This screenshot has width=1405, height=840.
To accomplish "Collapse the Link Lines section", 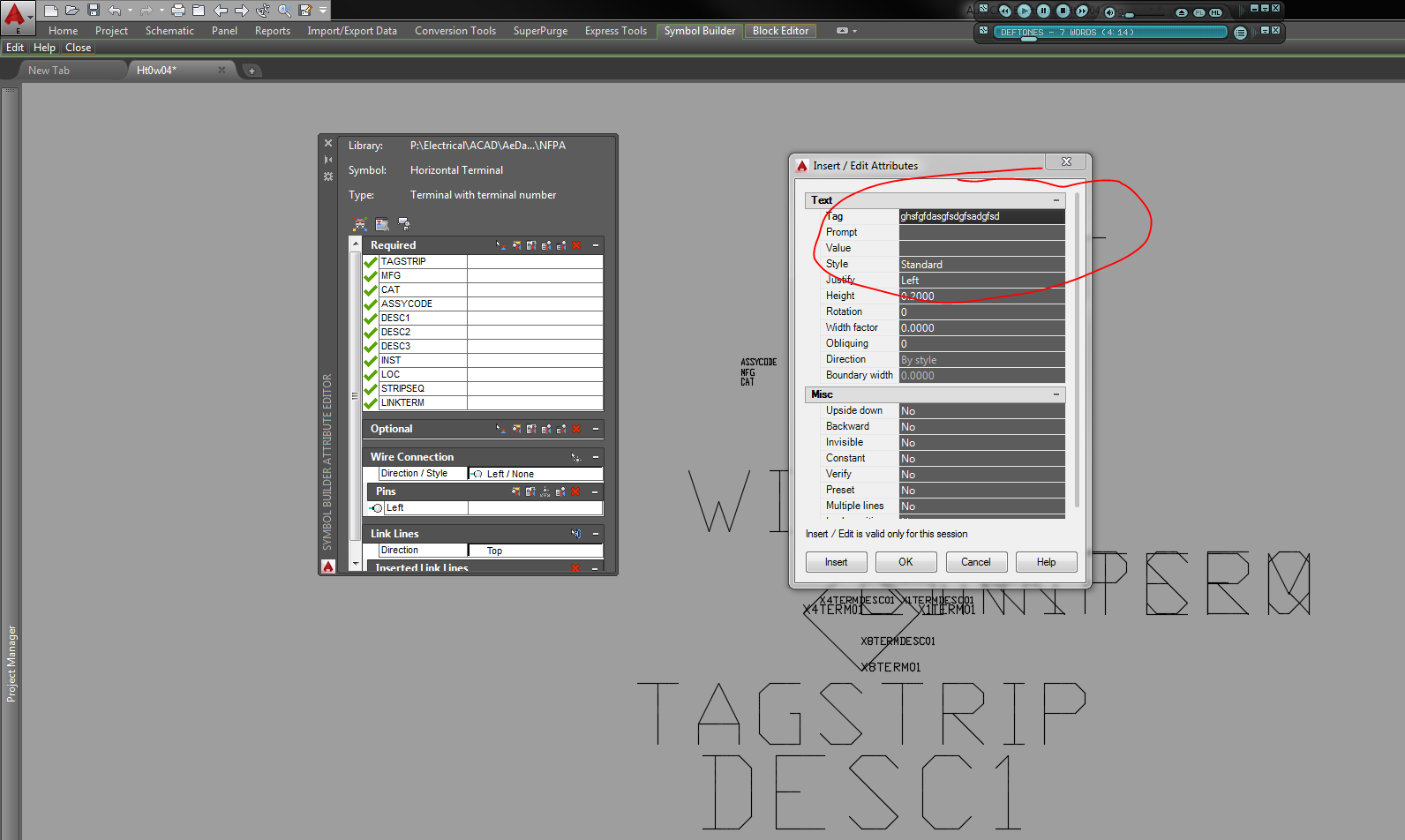I will pyautogui.click(x=596, y=534).
